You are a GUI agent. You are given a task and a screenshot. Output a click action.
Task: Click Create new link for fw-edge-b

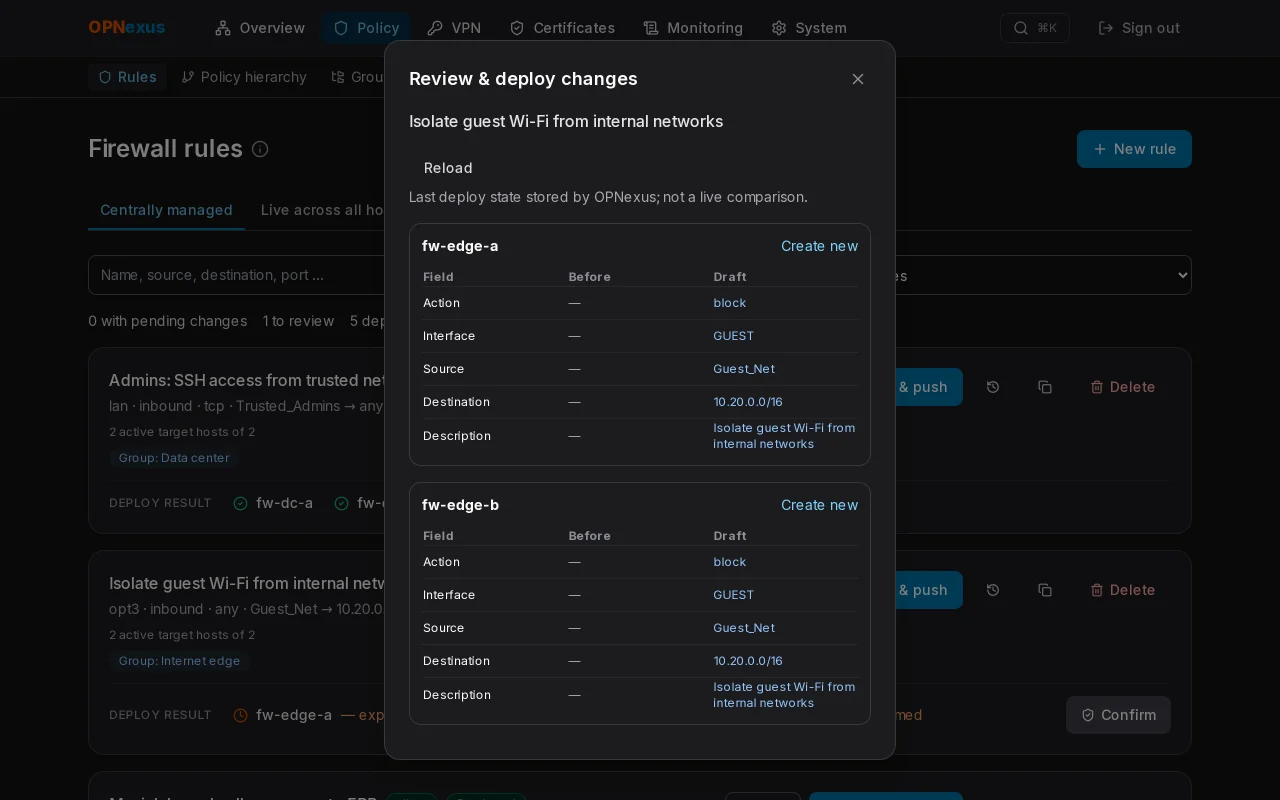coord(819,505)
